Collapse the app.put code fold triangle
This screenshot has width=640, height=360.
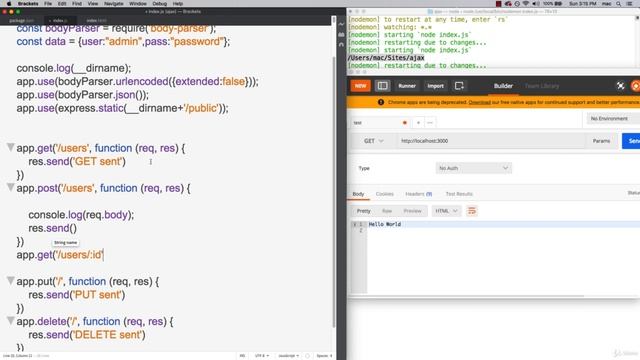(x=11, y=281)
